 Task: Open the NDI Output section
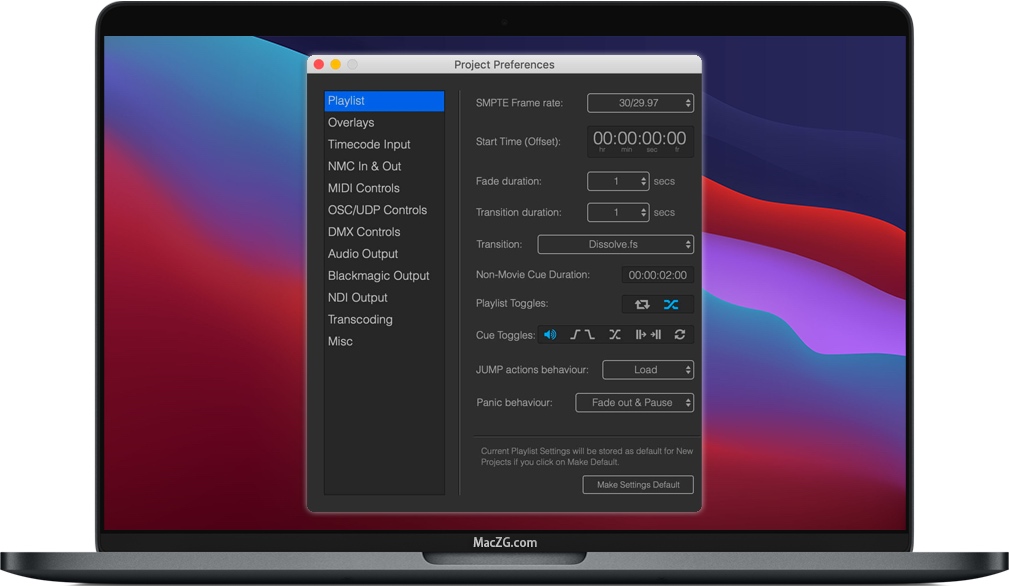pos(357,298)
